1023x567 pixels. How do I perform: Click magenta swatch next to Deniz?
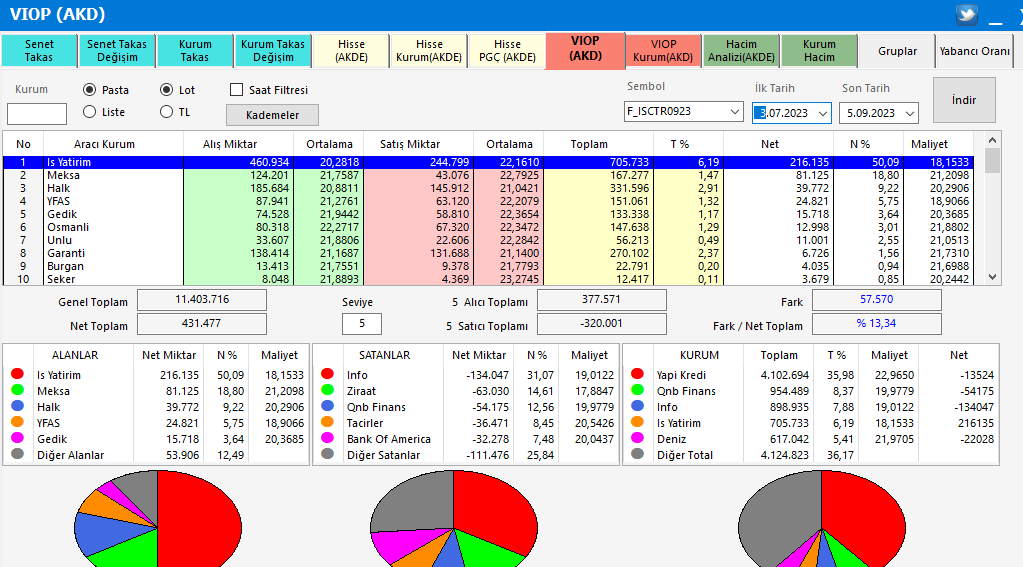click(637, 438)
